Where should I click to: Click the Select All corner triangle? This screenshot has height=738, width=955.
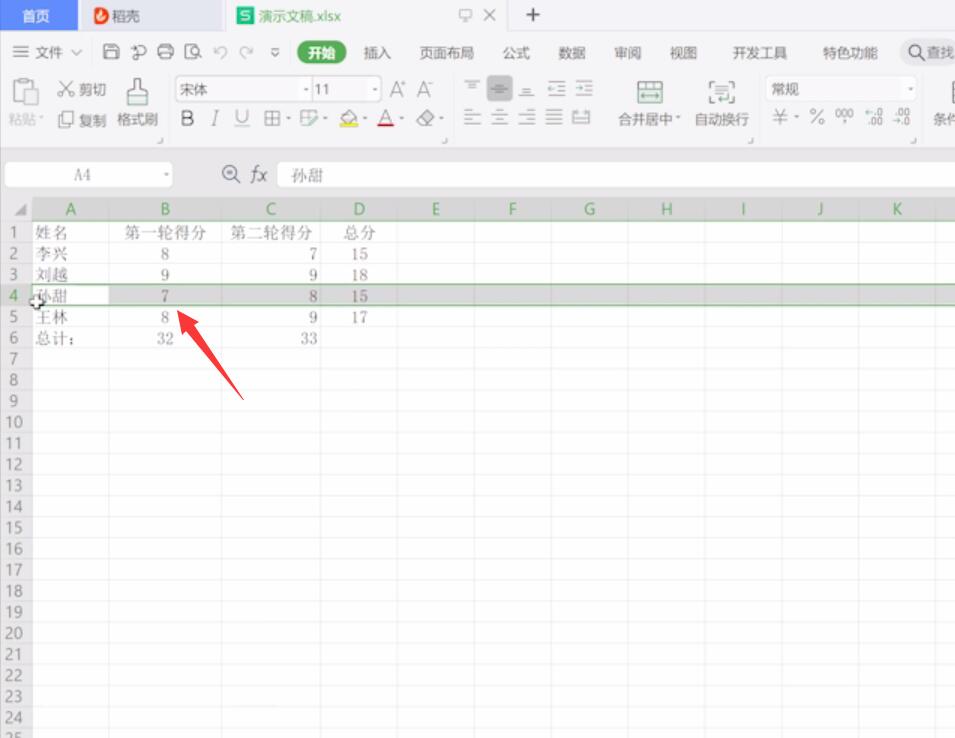tap(20, 210)
